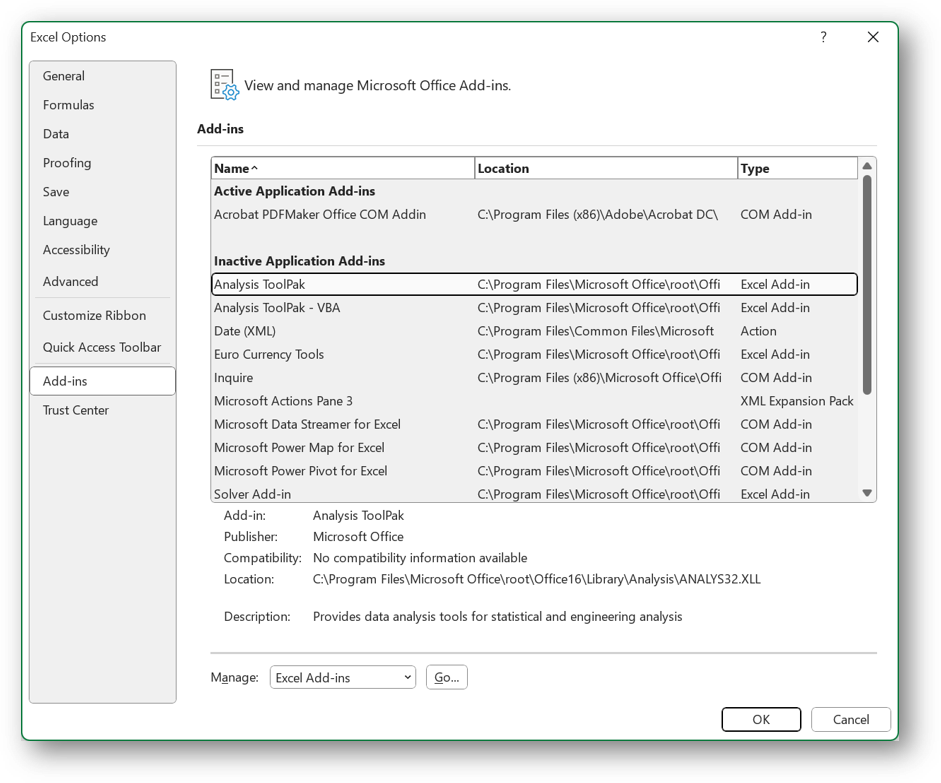
Task: Click the Go button next to Manage
Action: point(446,677)
